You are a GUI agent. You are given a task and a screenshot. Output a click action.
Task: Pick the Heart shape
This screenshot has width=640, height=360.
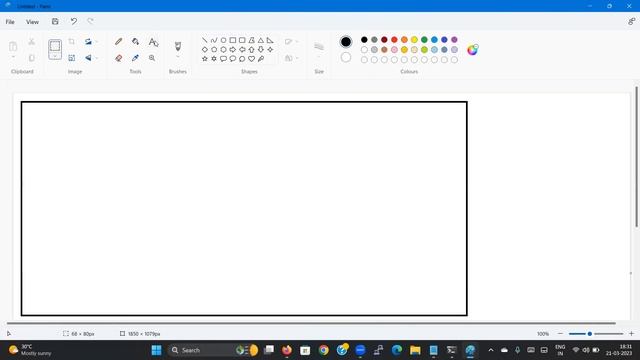251,59
